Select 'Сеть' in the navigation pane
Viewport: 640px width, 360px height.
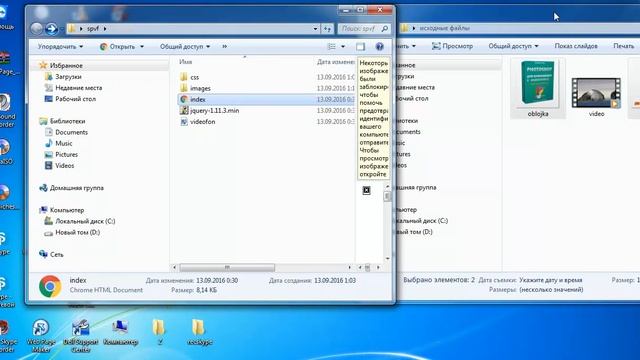(x=56, y=254)
